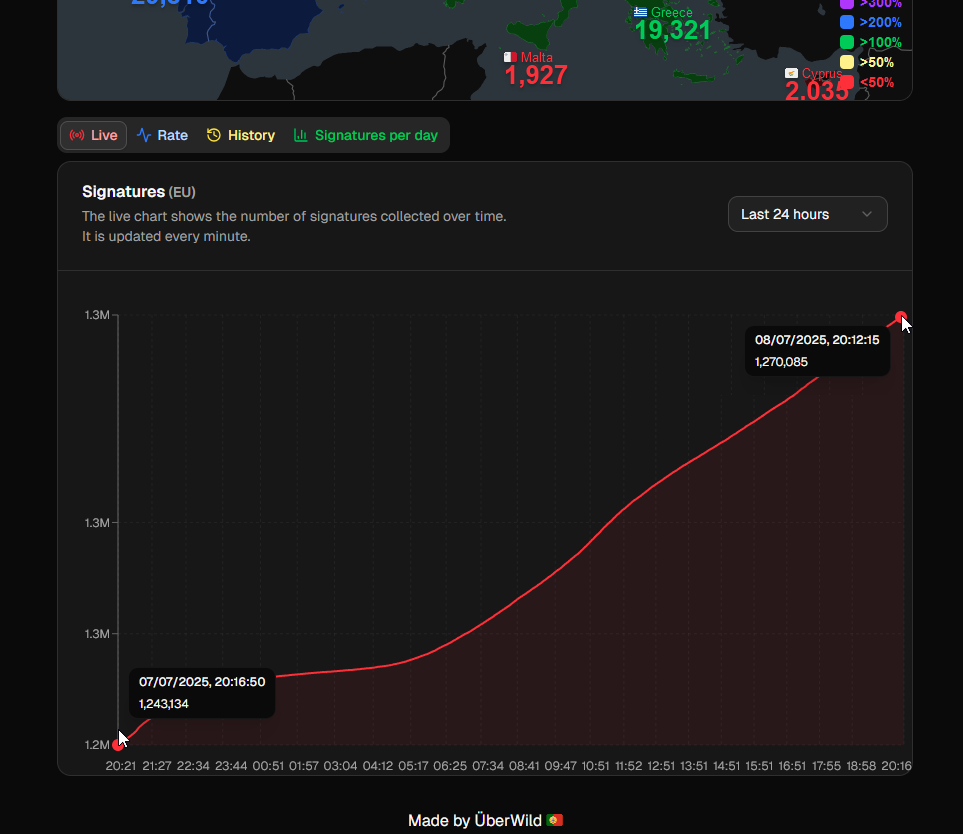Click the chart's latest data point
This screenshot has height=834, width=963.
click(900, 317)
